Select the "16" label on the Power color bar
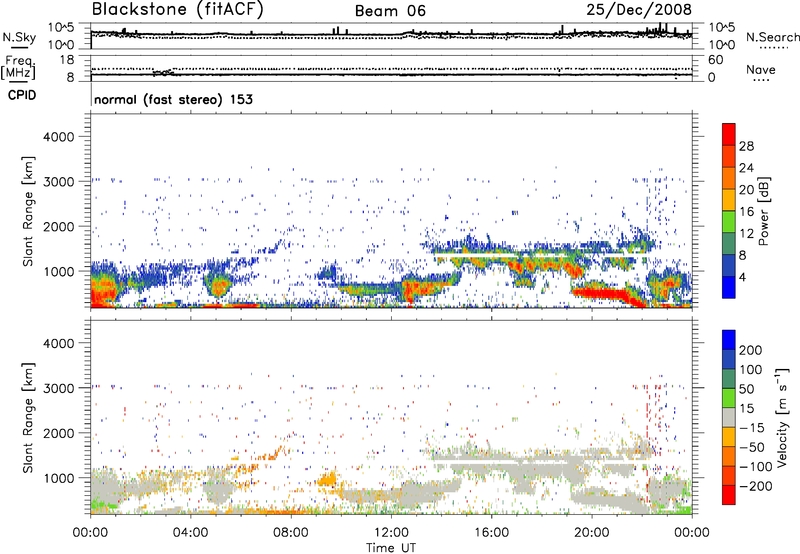The width and height of the screenshot is (800, 554). (x=746, y=212)
